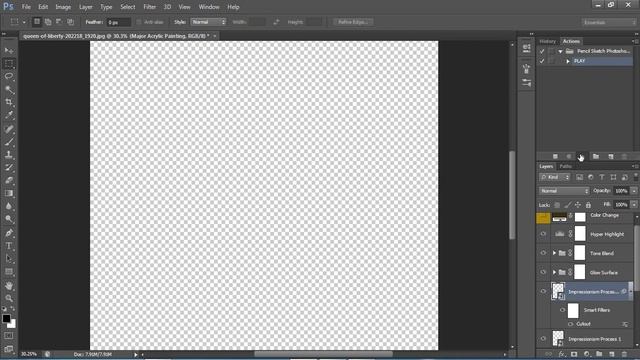
Task: Click Subtract from selection option icon
Action: (59, 22)
